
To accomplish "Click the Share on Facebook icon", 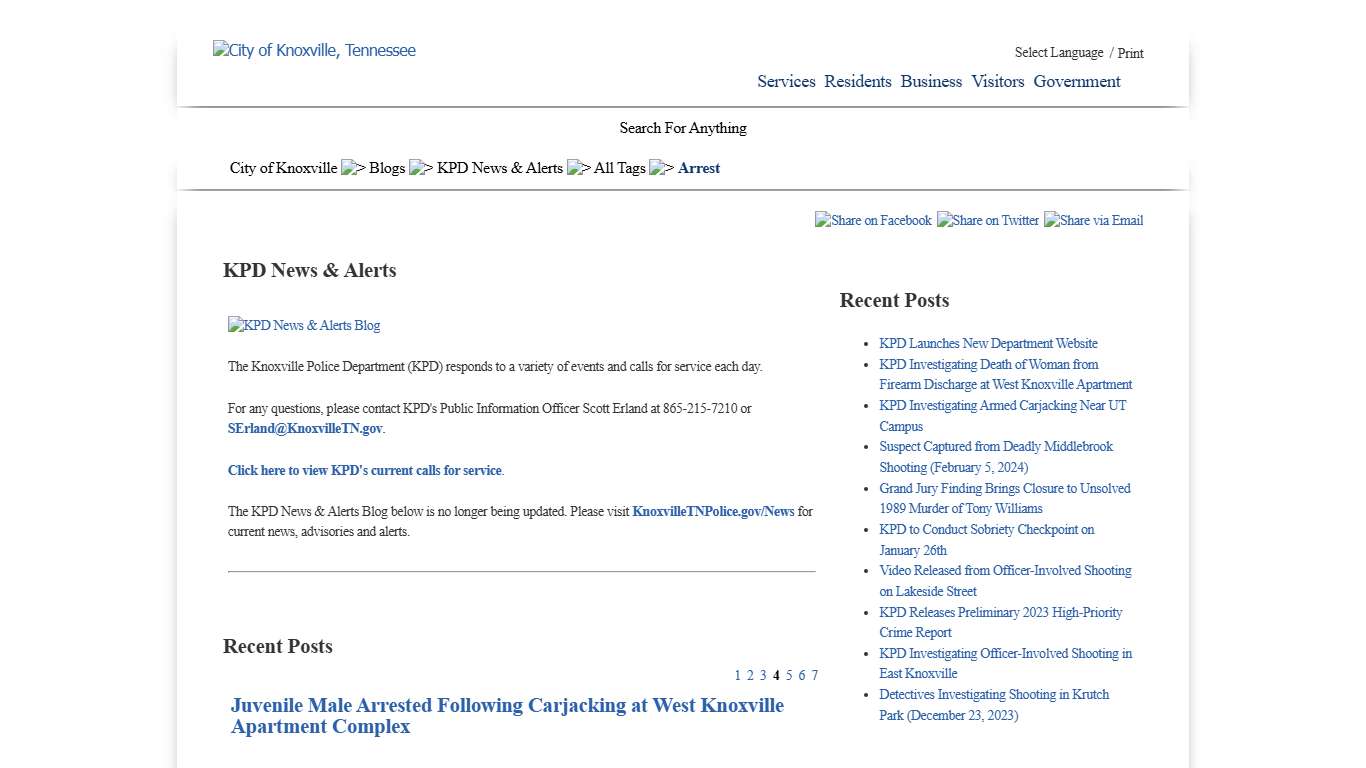I will coord(872,221).
